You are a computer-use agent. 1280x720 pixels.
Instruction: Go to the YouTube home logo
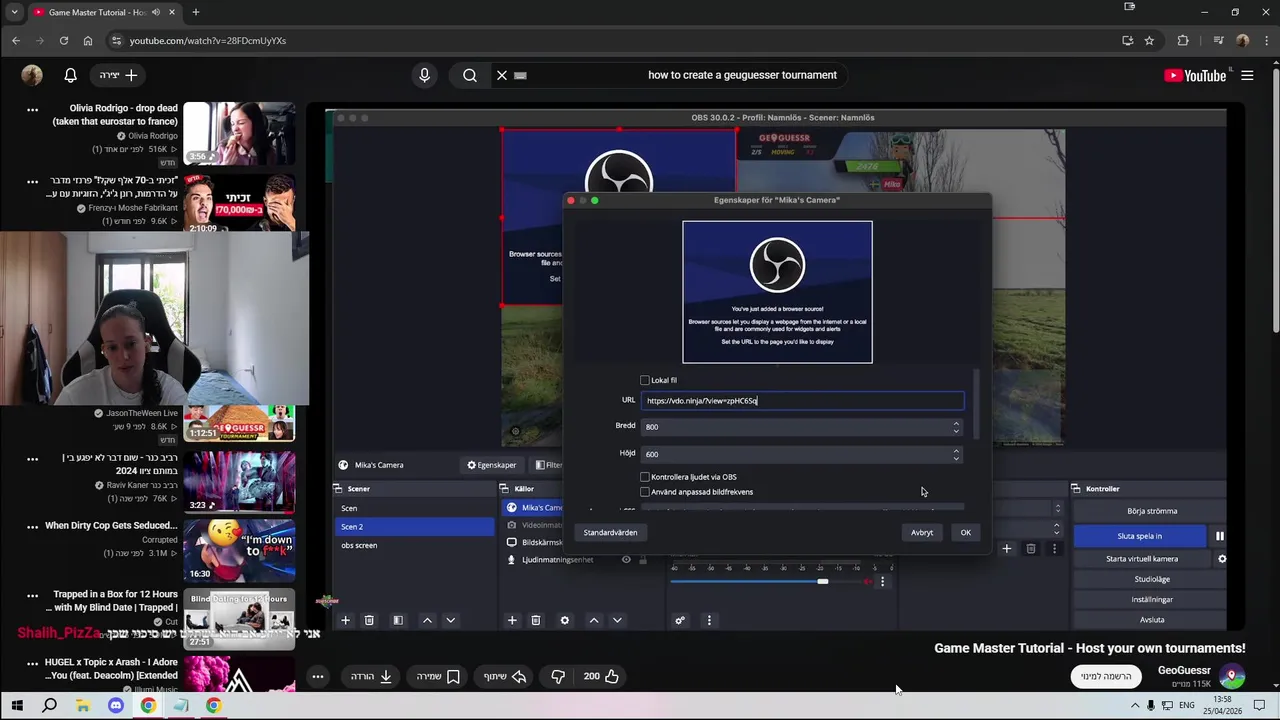tap(1195, 75)
